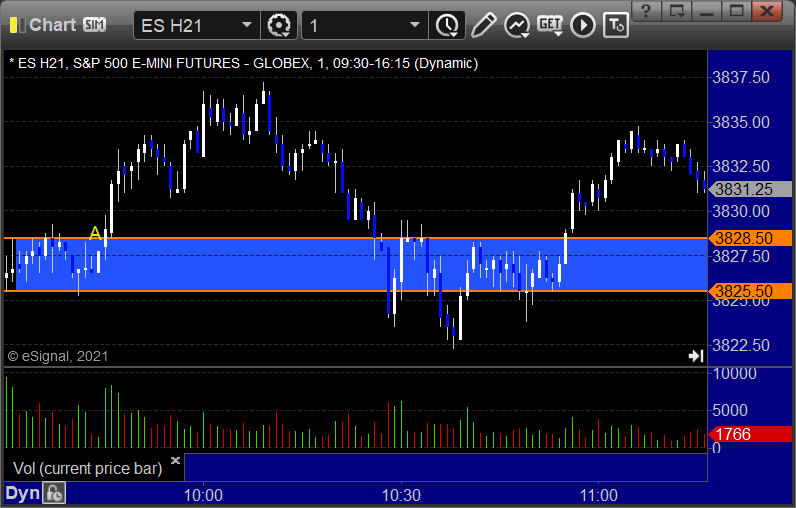
Task: Click the yellow link indicator beside Chart
Action: click(x=17, y=25)
